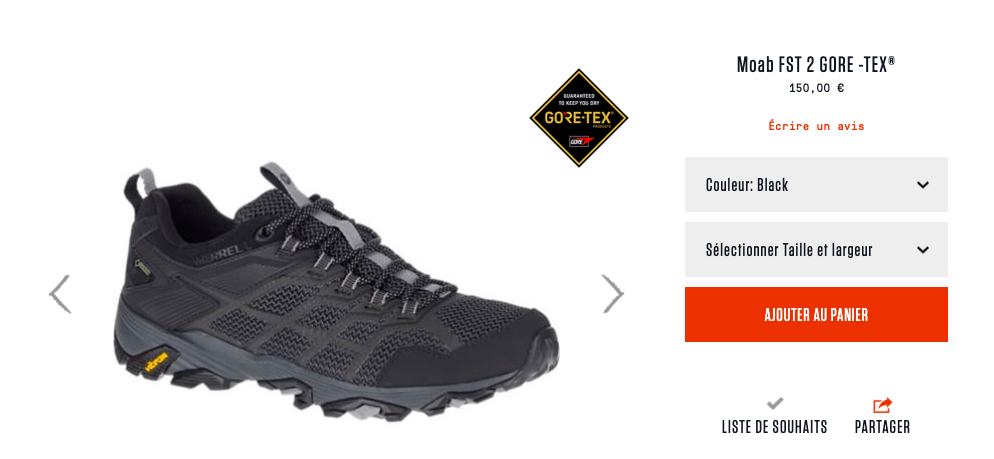Click the Liste de souhaits label
Image resolution: width=994 pixels, height=459 pixels.
[775, 427]
